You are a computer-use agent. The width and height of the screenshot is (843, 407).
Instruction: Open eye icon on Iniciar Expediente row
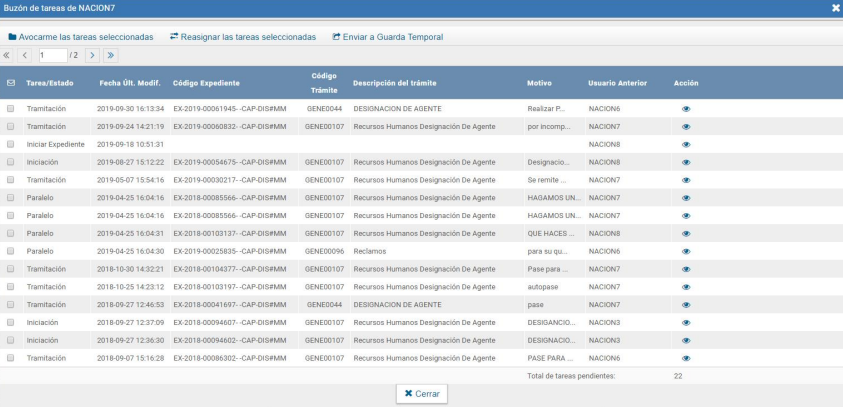click(x=686, y=144)
